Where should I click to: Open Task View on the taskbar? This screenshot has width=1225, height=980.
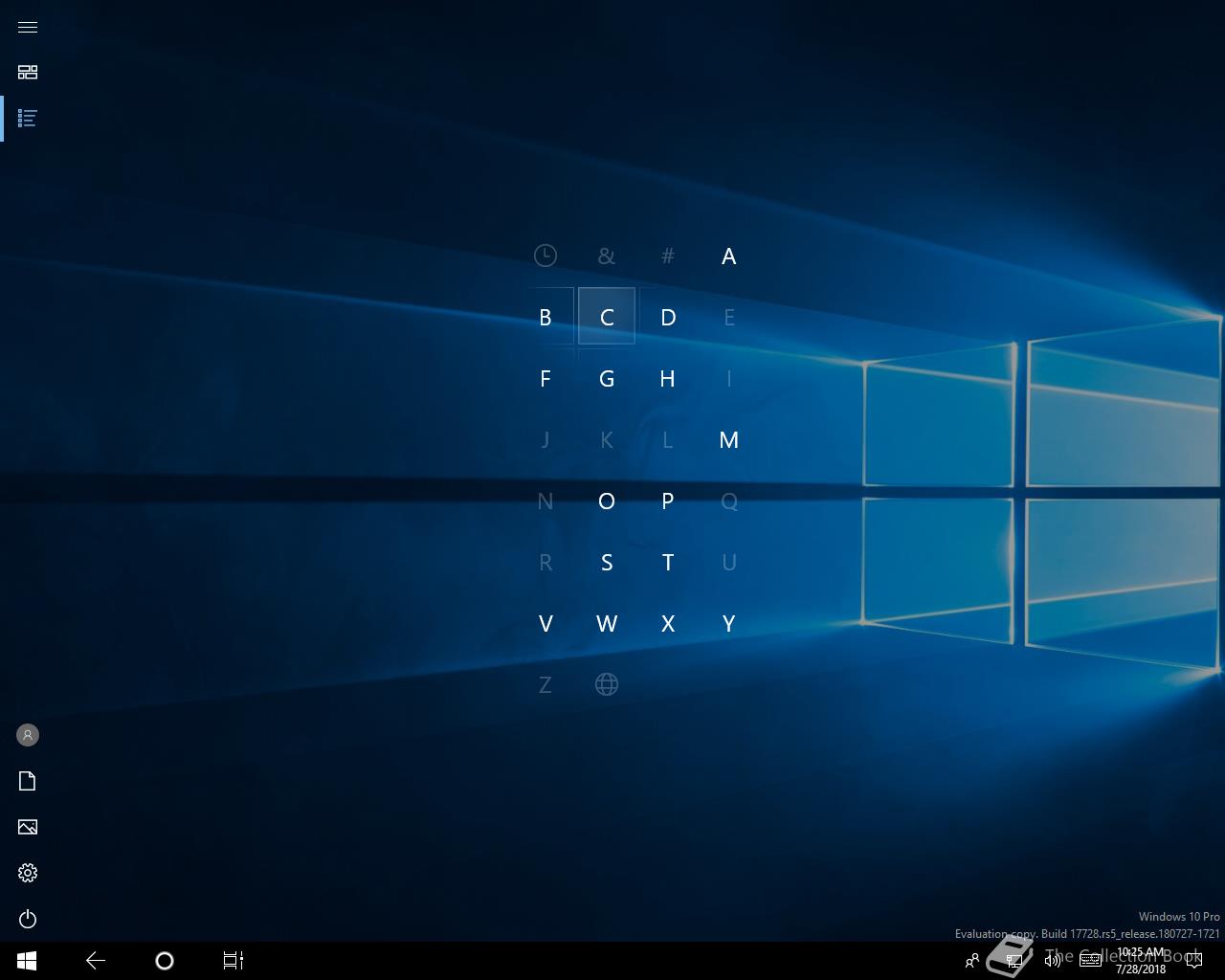click(234, 961)
